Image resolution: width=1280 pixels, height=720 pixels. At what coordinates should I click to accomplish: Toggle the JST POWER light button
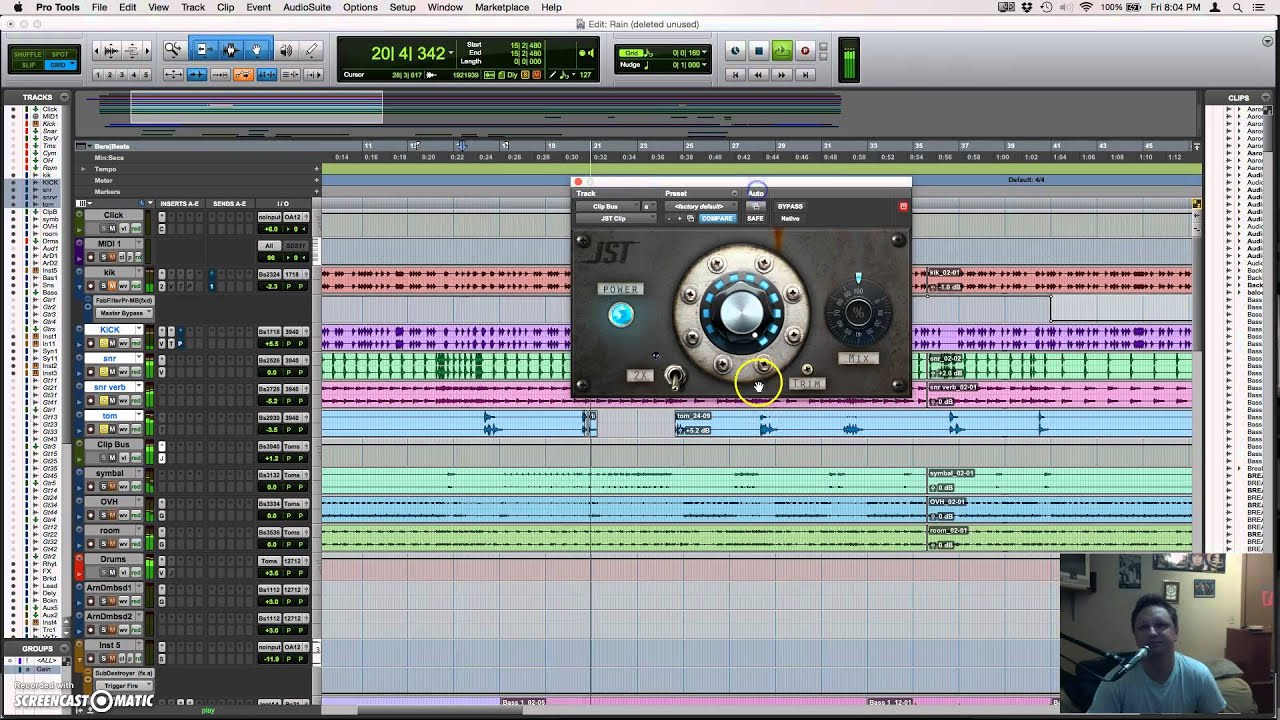(x=621, y=316)
